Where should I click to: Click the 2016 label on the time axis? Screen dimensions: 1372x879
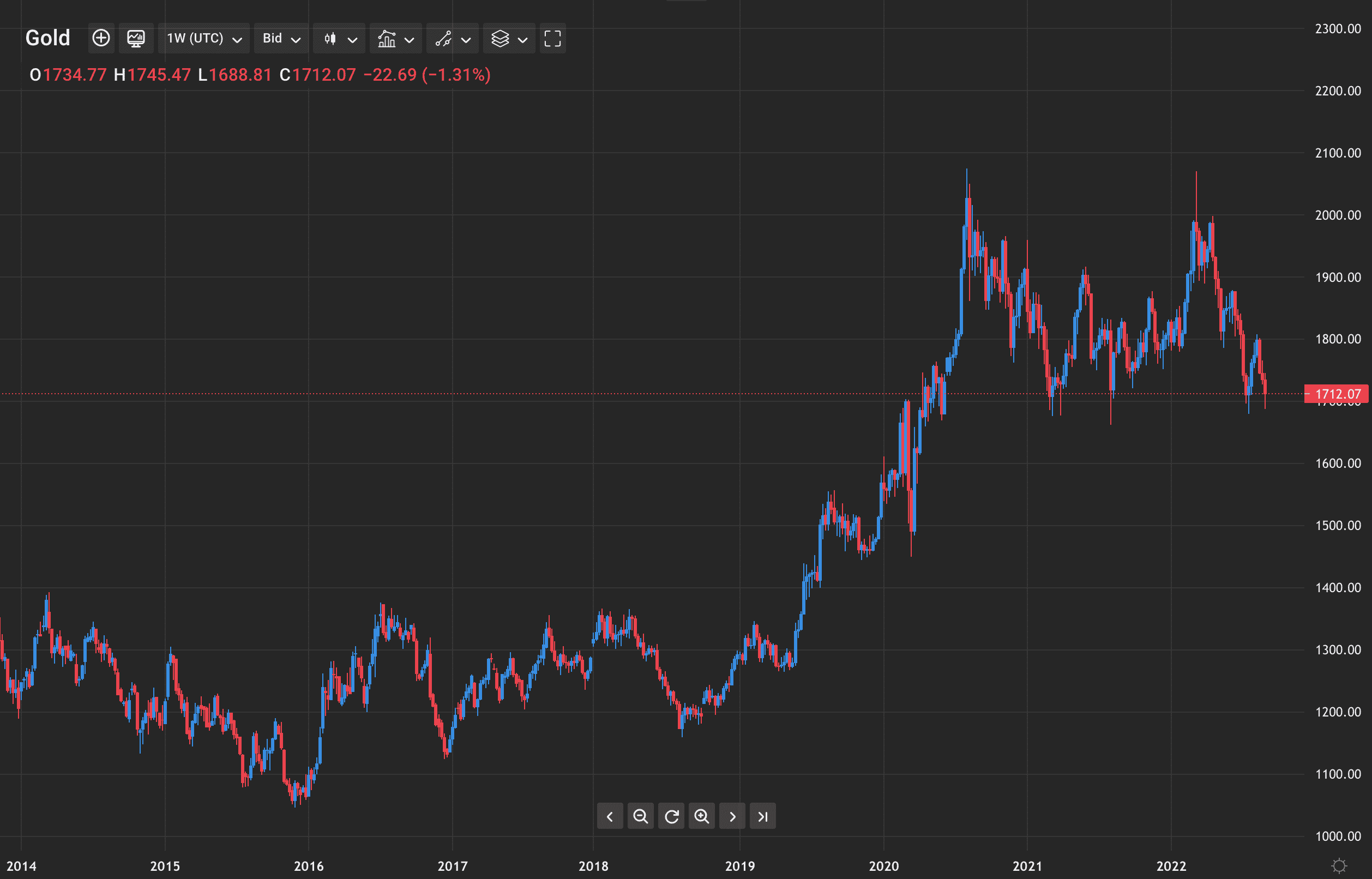click(309, 866)
